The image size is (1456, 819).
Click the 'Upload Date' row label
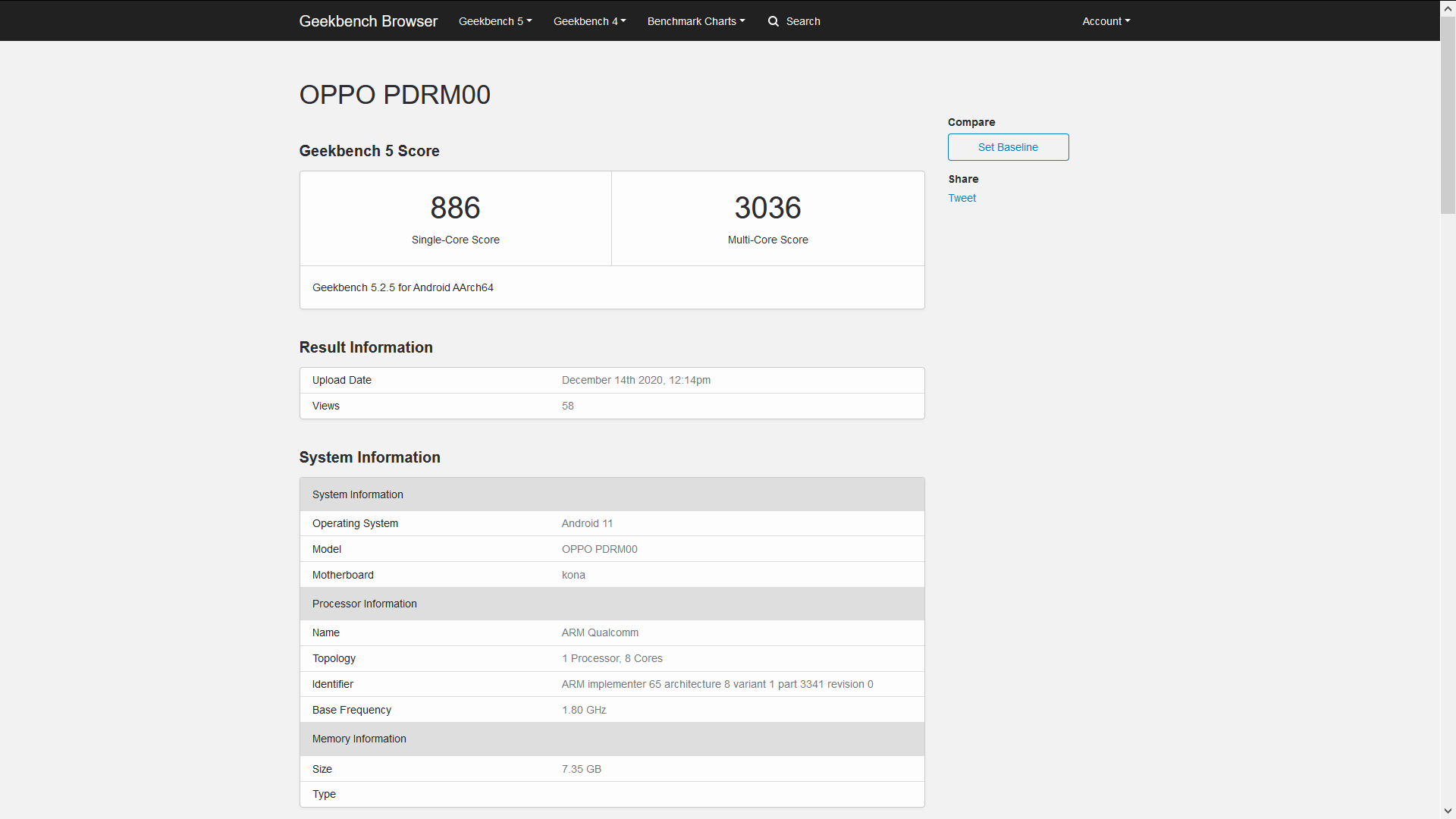tap(341, 380)
